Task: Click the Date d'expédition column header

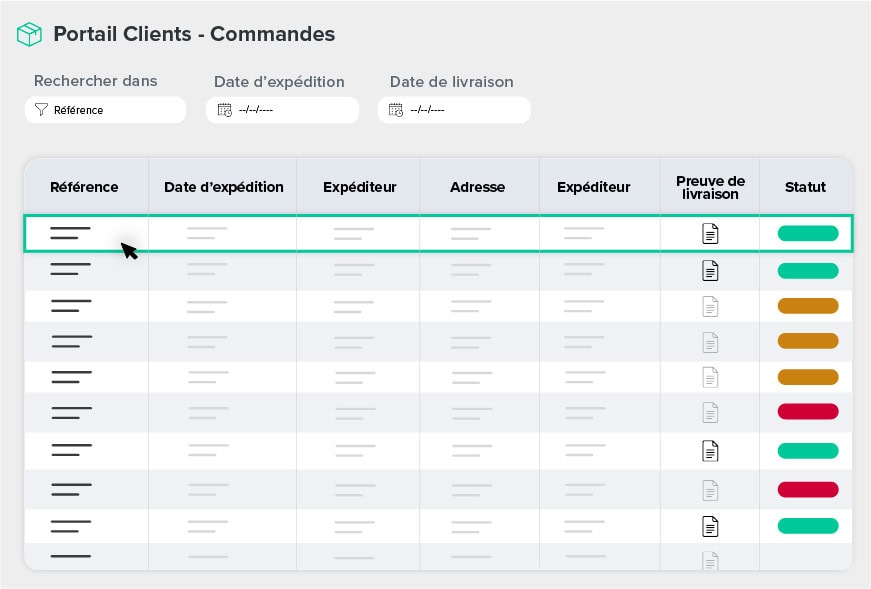Action: [x=222, y=187]
